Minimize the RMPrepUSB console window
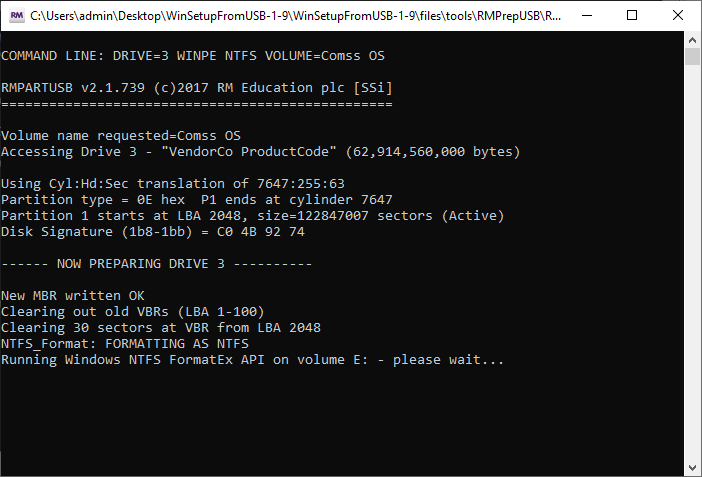 586,16
